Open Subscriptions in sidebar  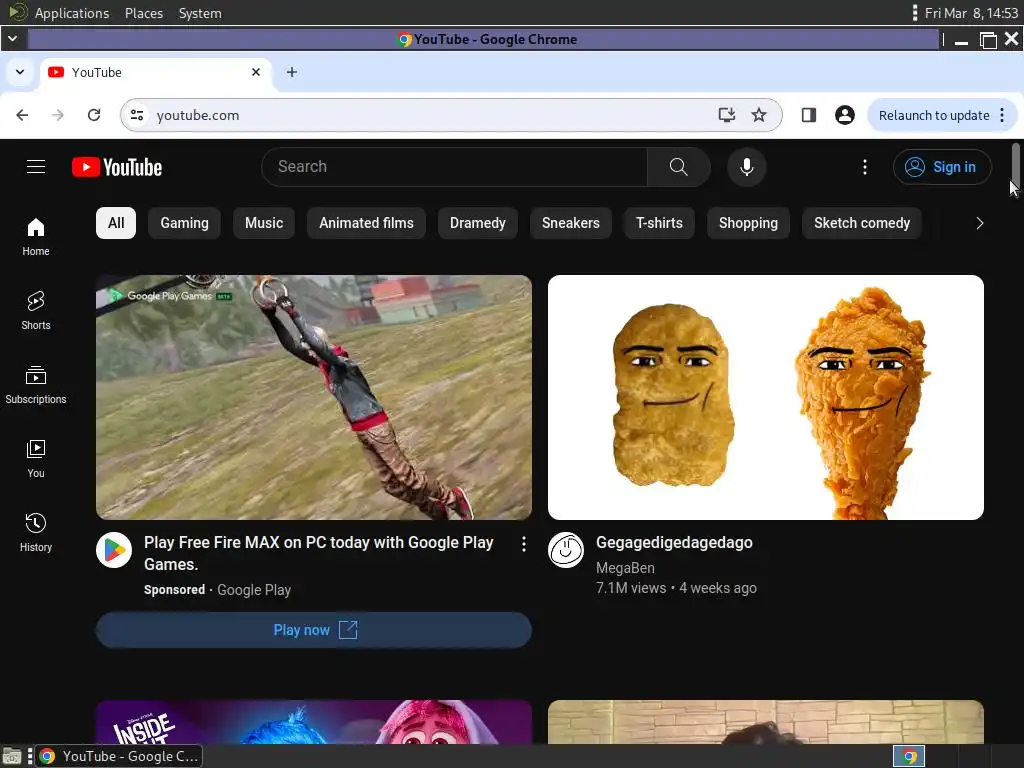pos(36,385)
